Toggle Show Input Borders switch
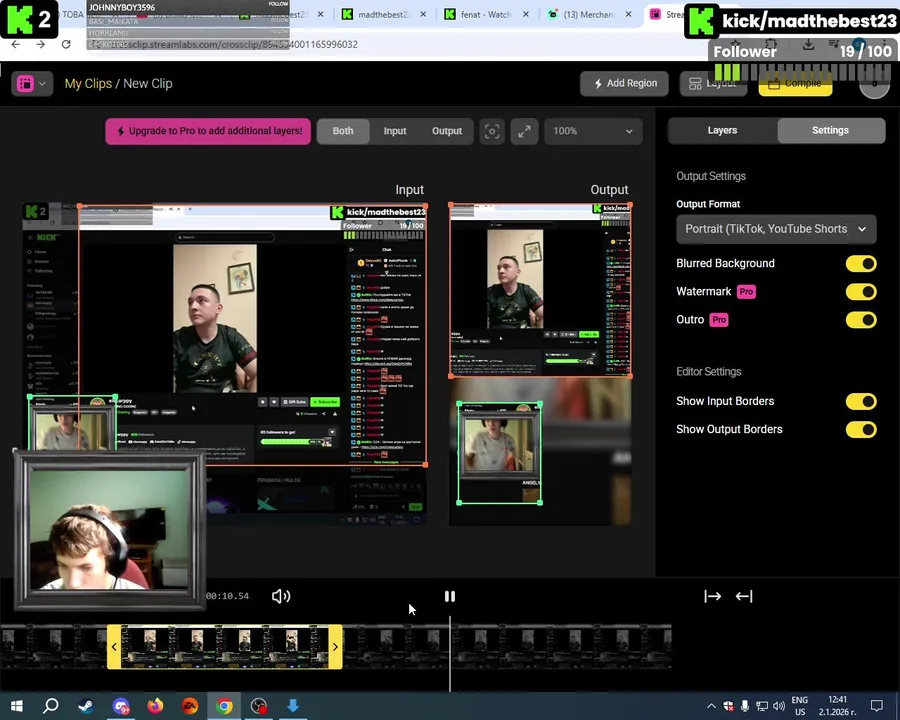900x720 pixels. (861, 401)
